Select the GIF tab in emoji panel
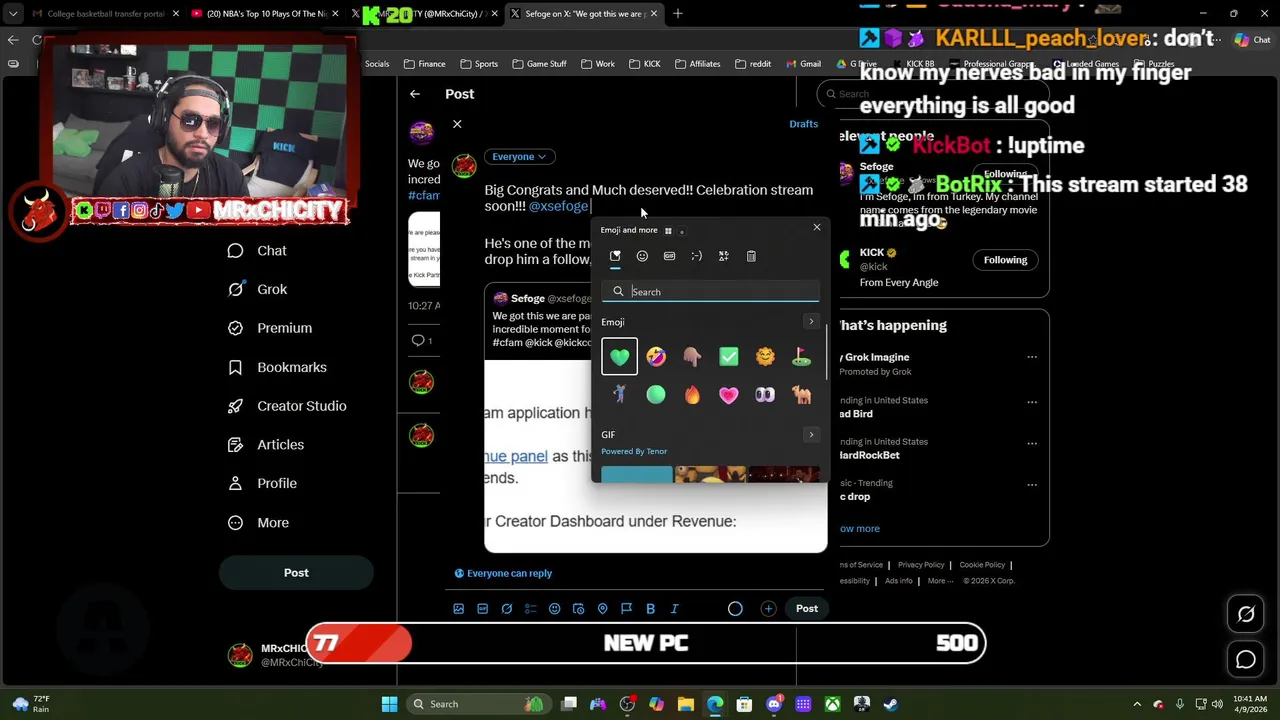The width and height of the screenshot is (1280, 720). click(x=669, y=256)
